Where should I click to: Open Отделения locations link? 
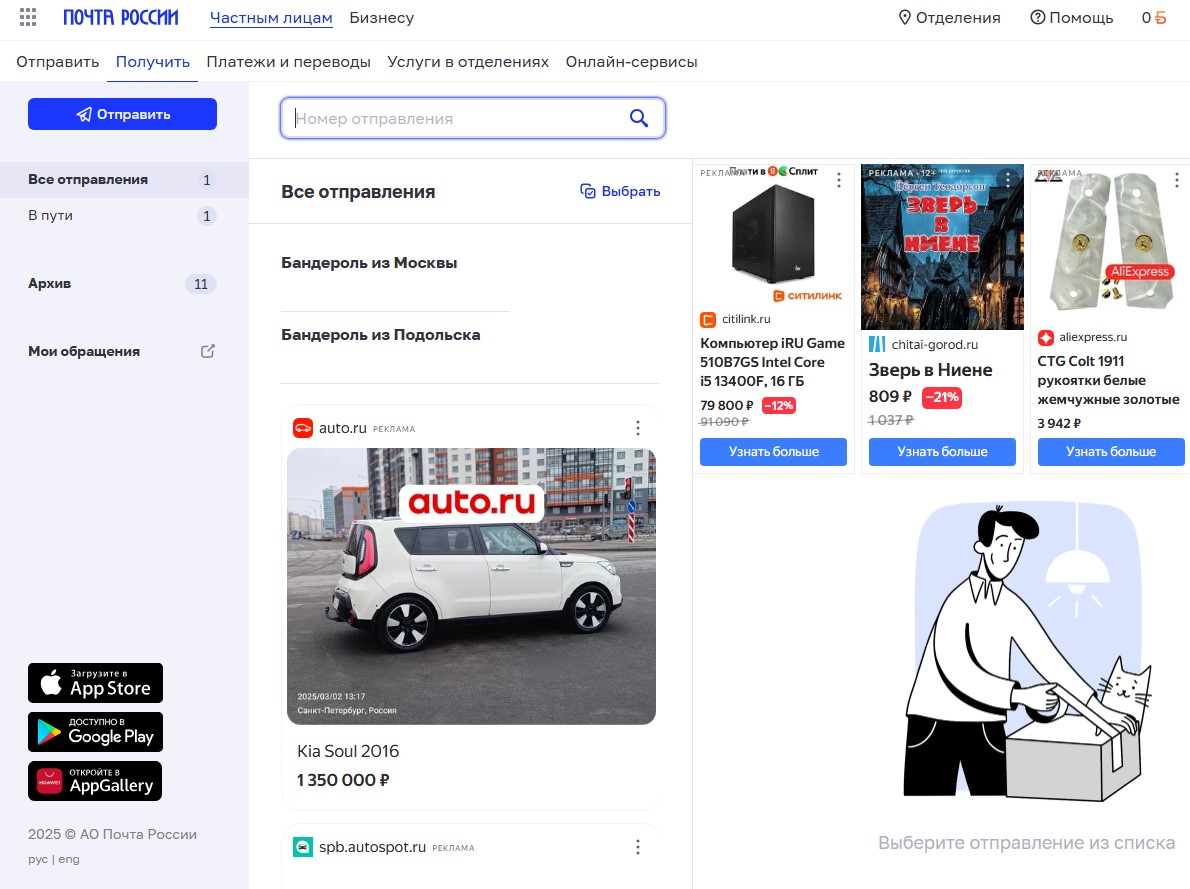coord(949,18)
